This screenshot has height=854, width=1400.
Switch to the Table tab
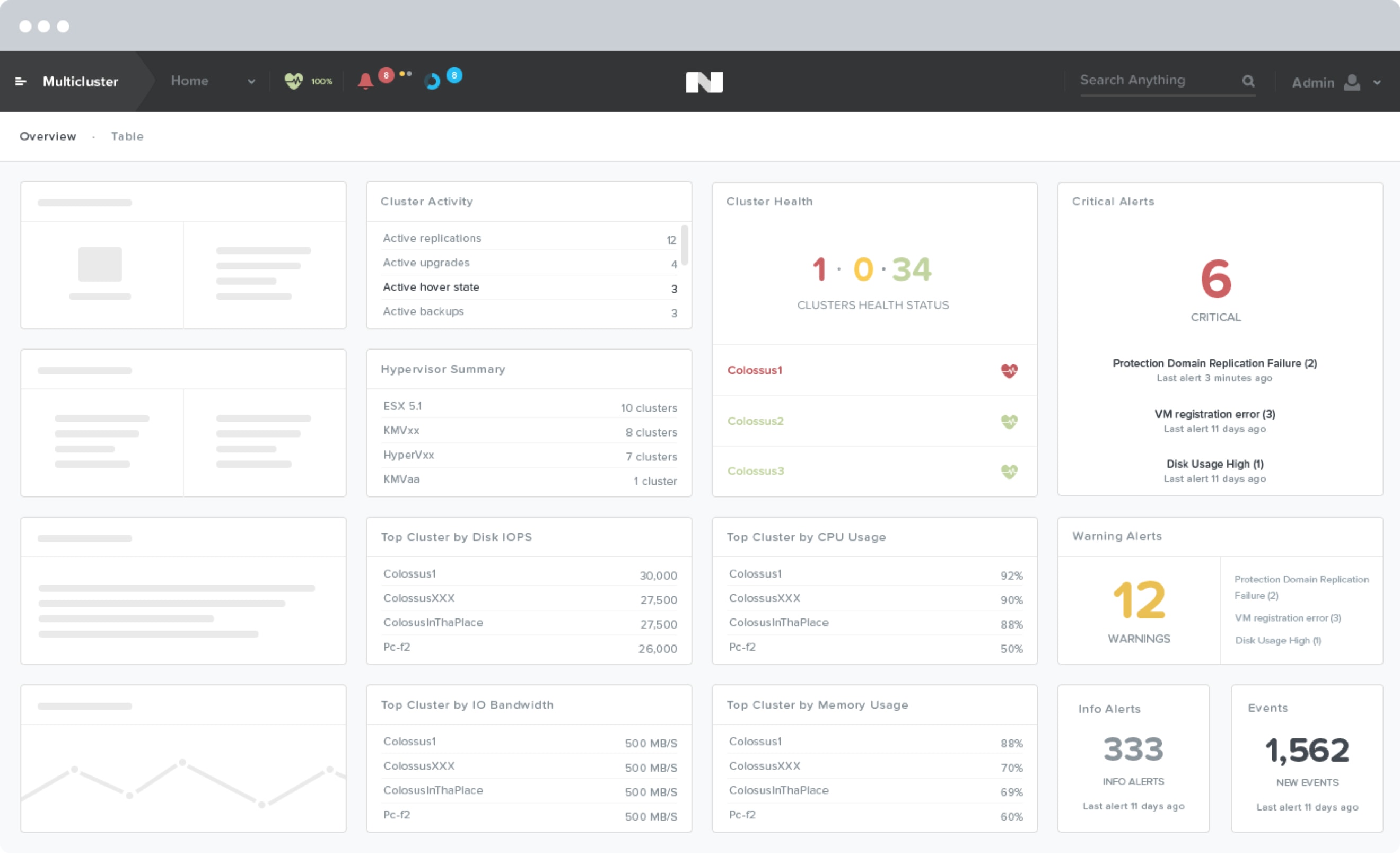point(127,136)
